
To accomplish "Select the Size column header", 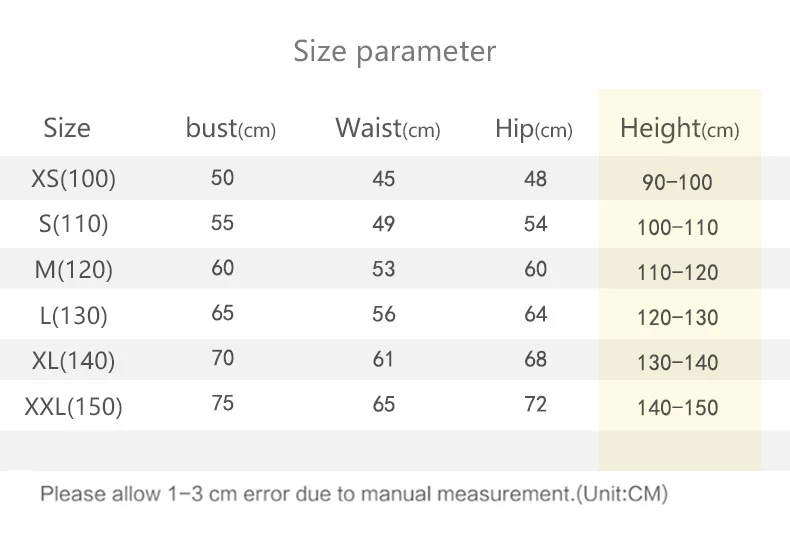I will tap(67, 128).
